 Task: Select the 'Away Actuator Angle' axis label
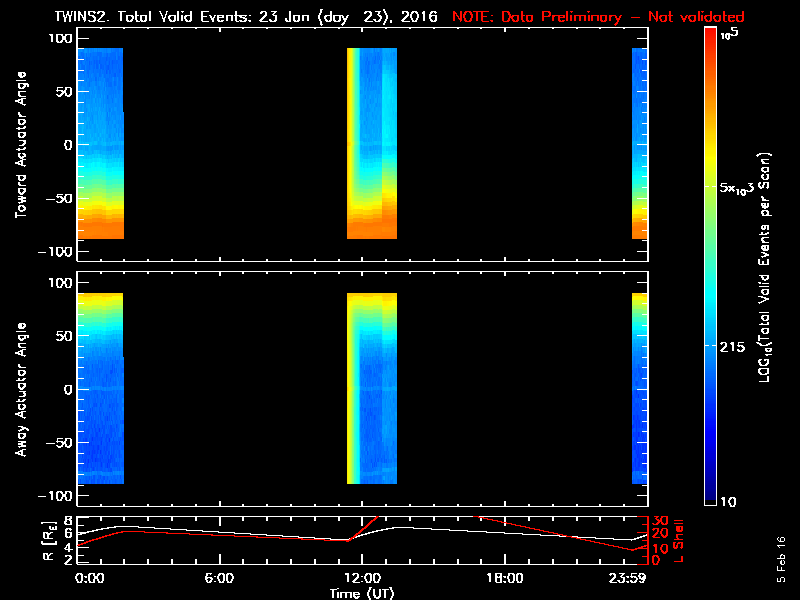pos(21,389)
